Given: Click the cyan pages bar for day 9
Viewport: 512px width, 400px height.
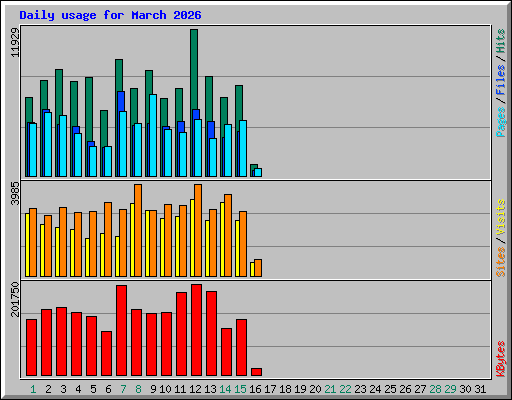Looking at the screenshot, I should [x=153, y=135].
